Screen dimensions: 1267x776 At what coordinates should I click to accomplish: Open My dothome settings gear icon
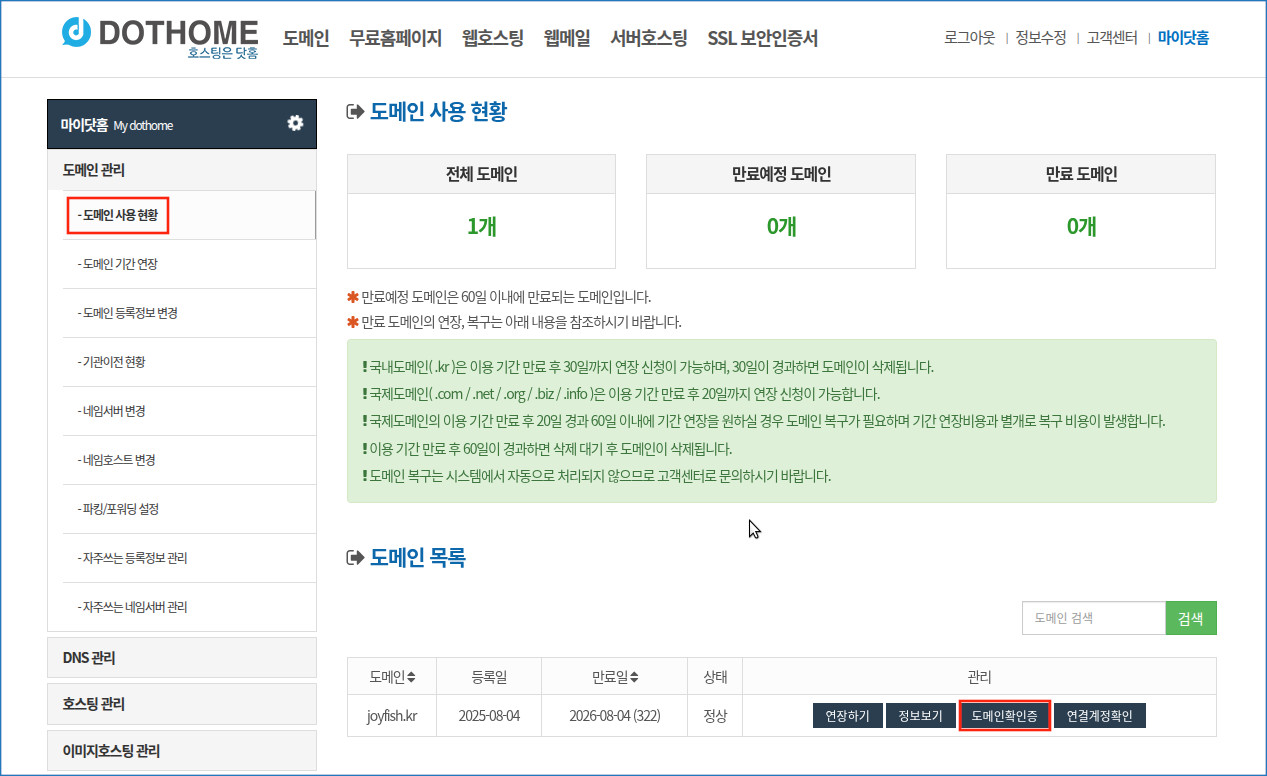coord(295,123)
